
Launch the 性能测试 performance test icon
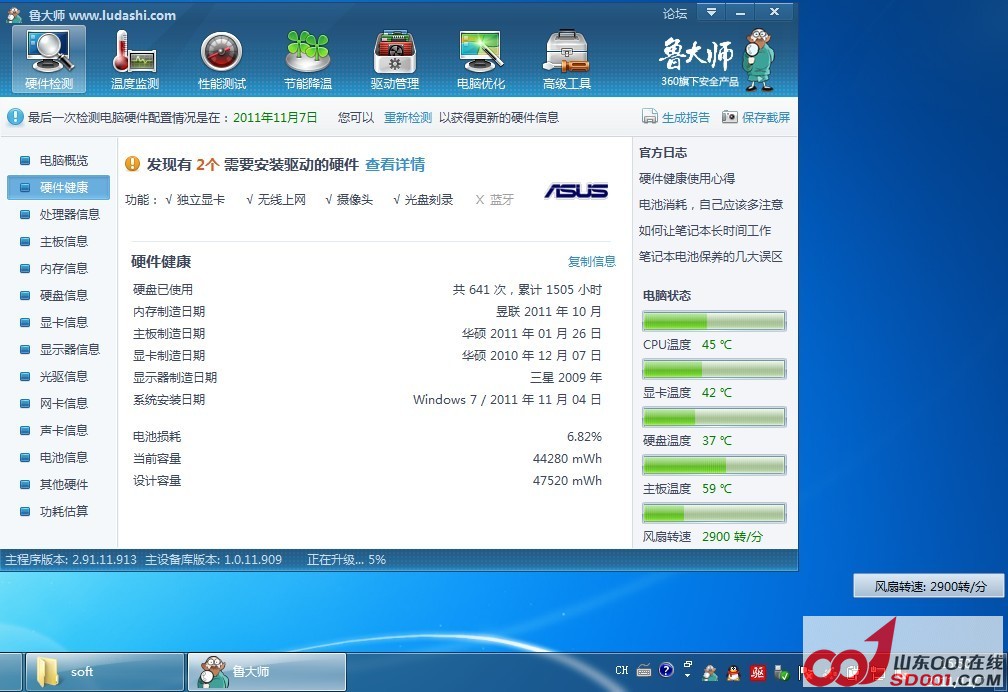point(221,50)
